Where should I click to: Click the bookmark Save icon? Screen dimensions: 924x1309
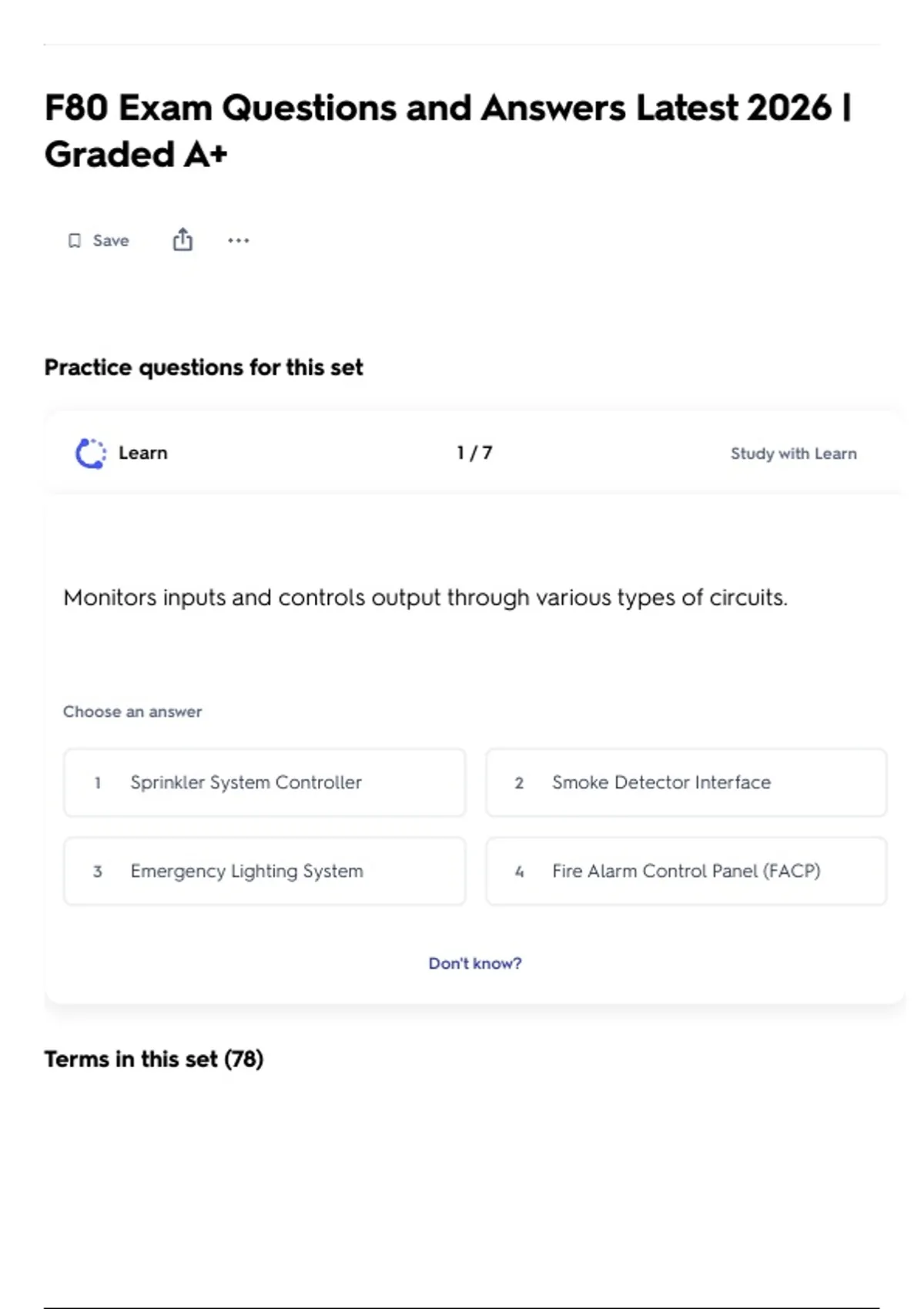point(75,241)
